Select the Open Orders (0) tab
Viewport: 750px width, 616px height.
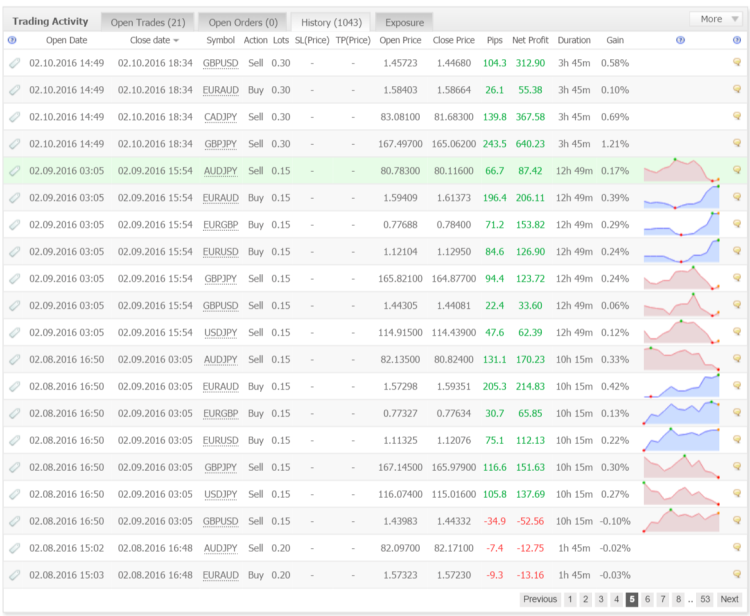click(243, 22)
